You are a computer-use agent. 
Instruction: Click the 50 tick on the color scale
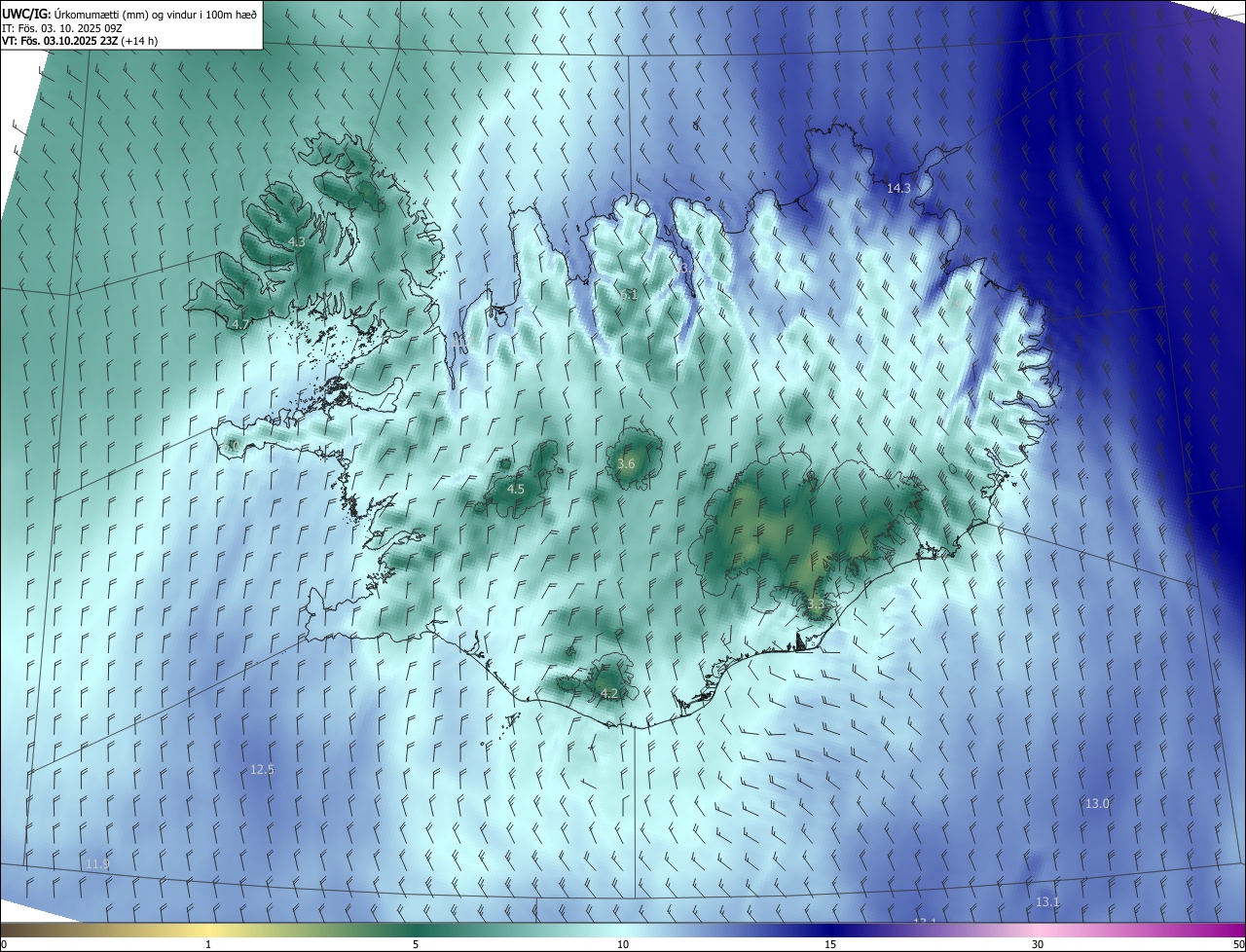(1238, 944)
